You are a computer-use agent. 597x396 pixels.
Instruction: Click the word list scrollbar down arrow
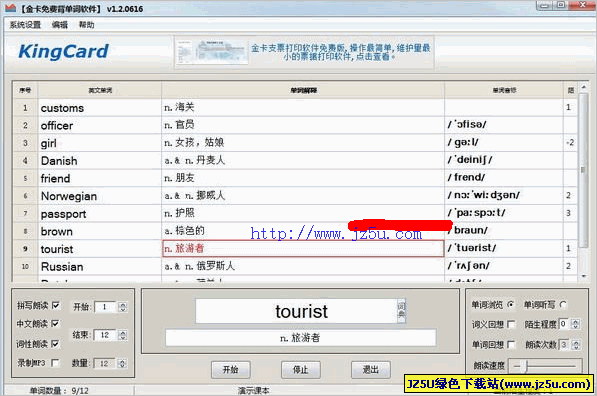click(583, 276)
